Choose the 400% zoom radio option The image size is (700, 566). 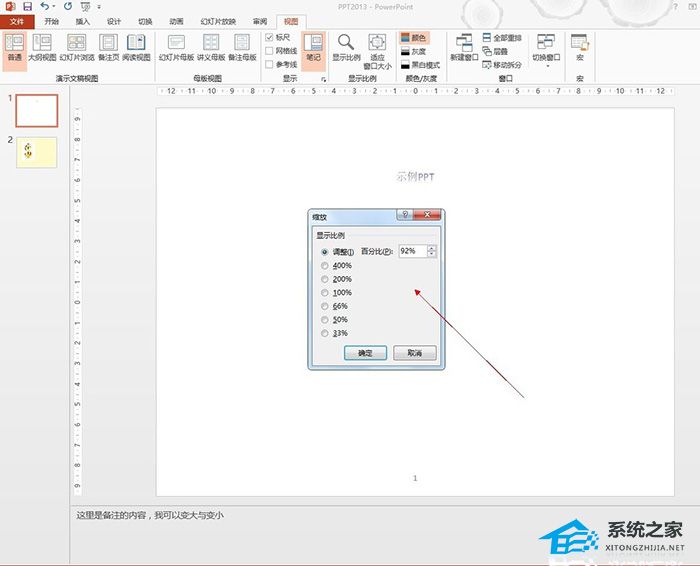324,266
